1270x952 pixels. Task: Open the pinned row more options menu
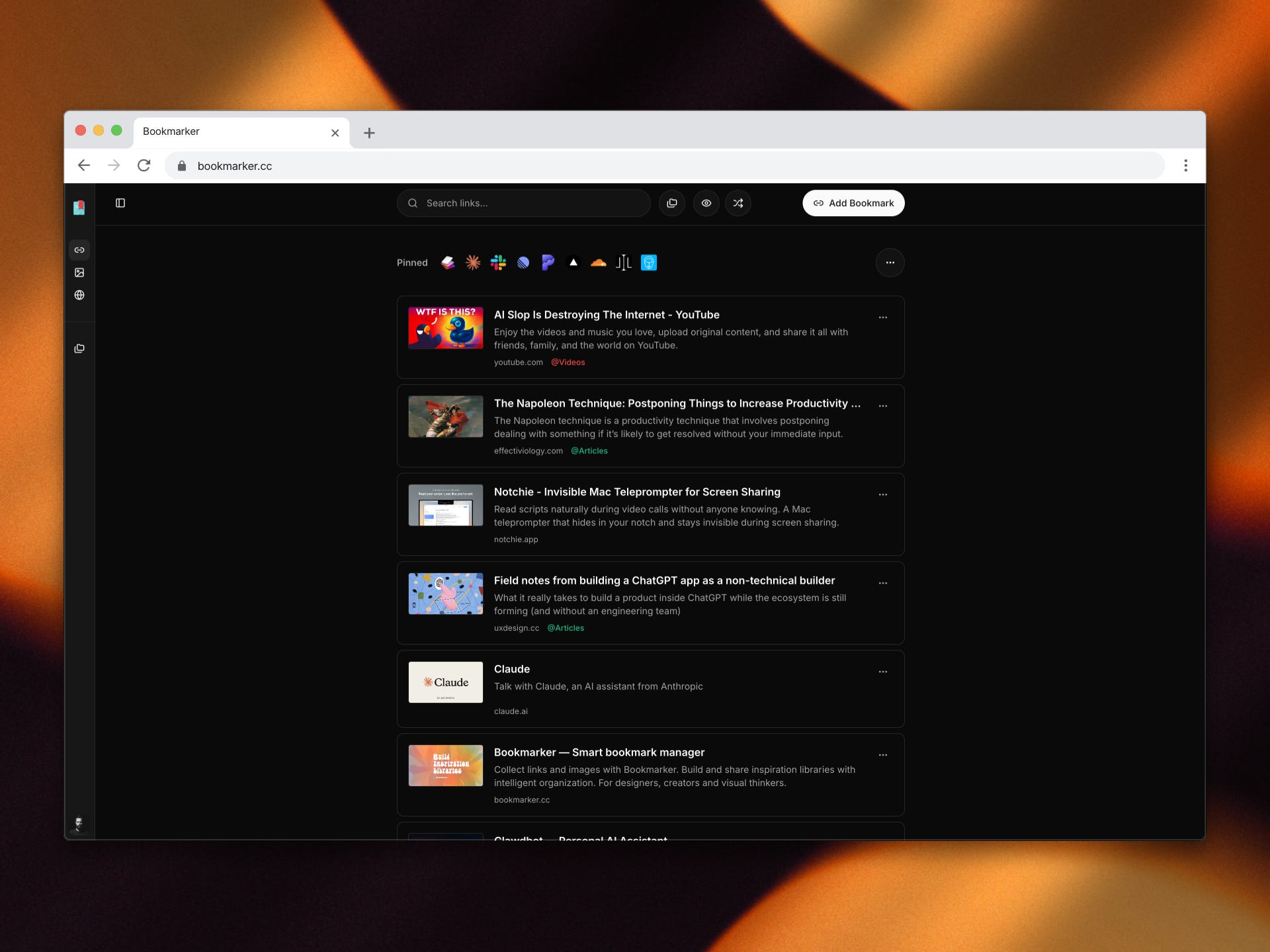[x=890, y=262]
